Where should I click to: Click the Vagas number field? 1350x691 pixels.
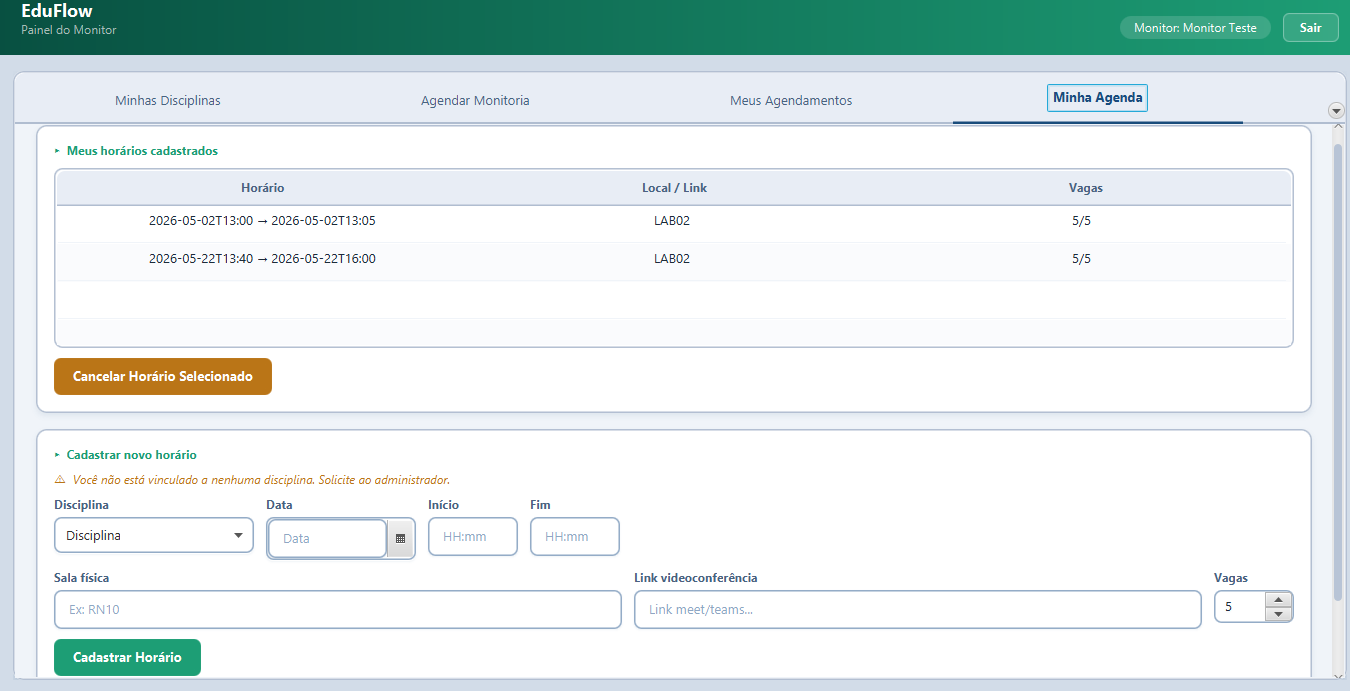click(x=1240, y=607)
